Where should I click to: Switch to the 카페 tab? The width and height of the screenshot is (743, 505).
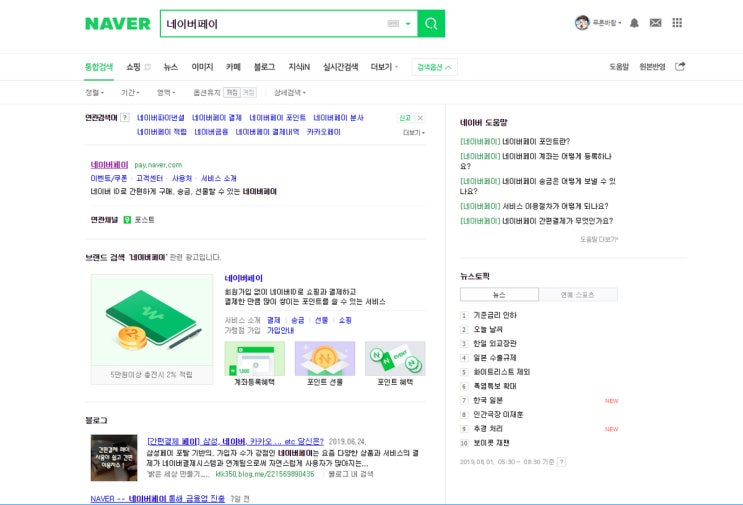click(x=234, y=67)
